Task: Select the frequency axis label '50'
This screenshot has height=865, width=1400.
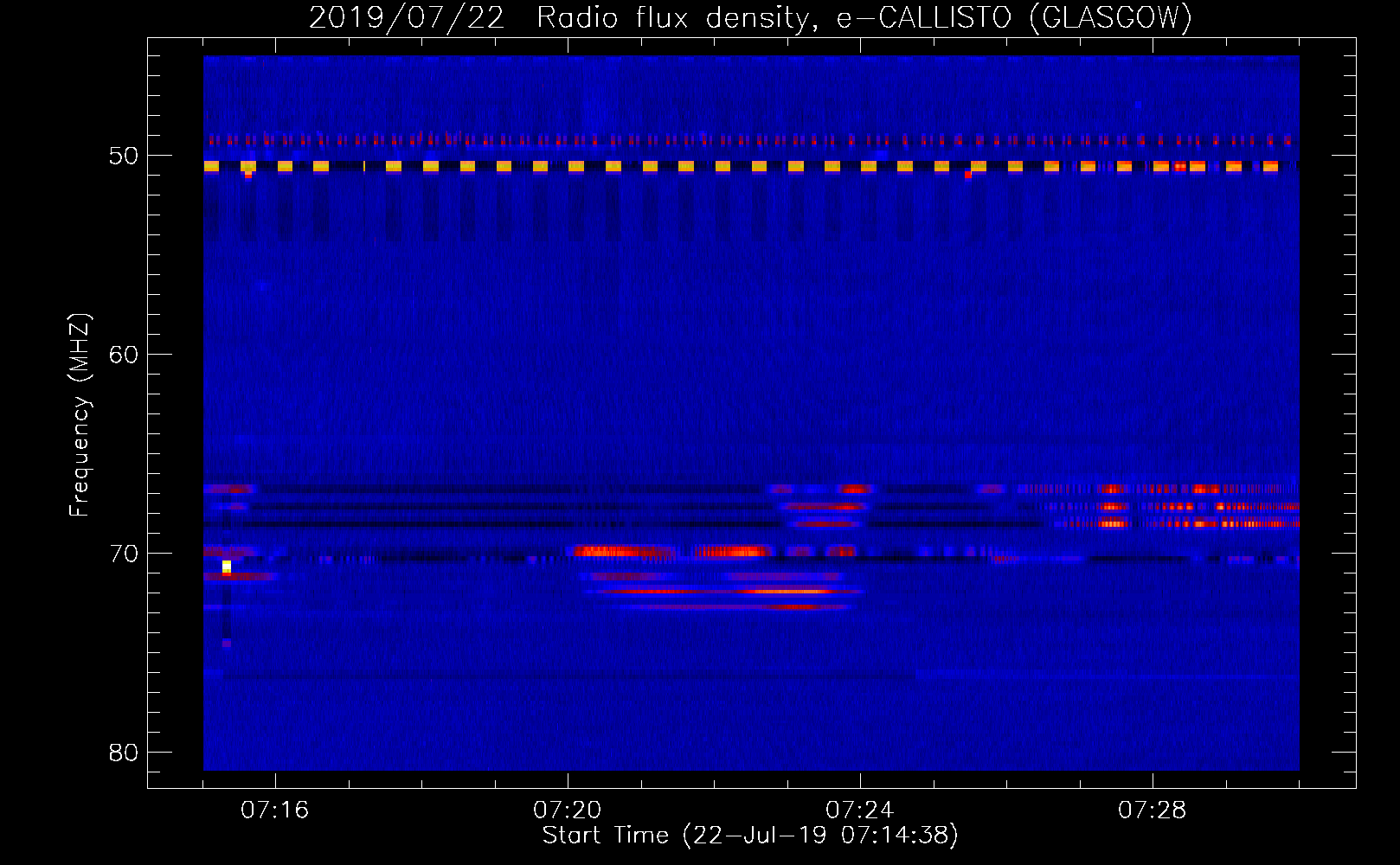Action: 124,156
